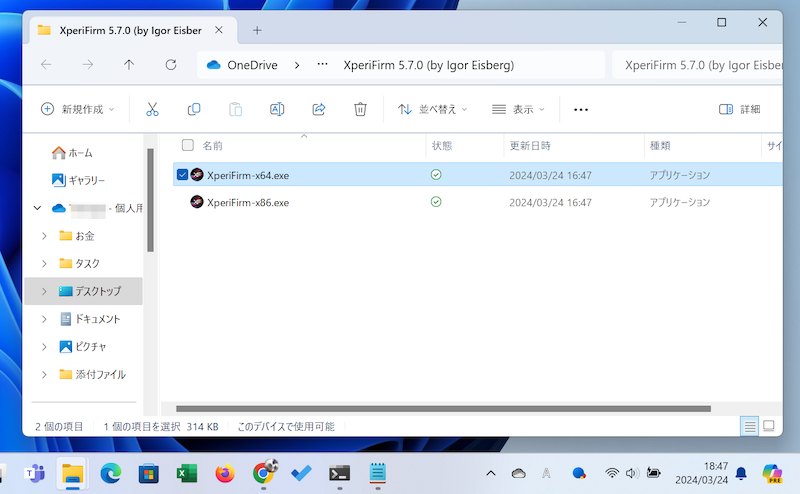Open the 新規作成 dropdown
The height and width of the screenshot is (494, 800).
point(77,109)
